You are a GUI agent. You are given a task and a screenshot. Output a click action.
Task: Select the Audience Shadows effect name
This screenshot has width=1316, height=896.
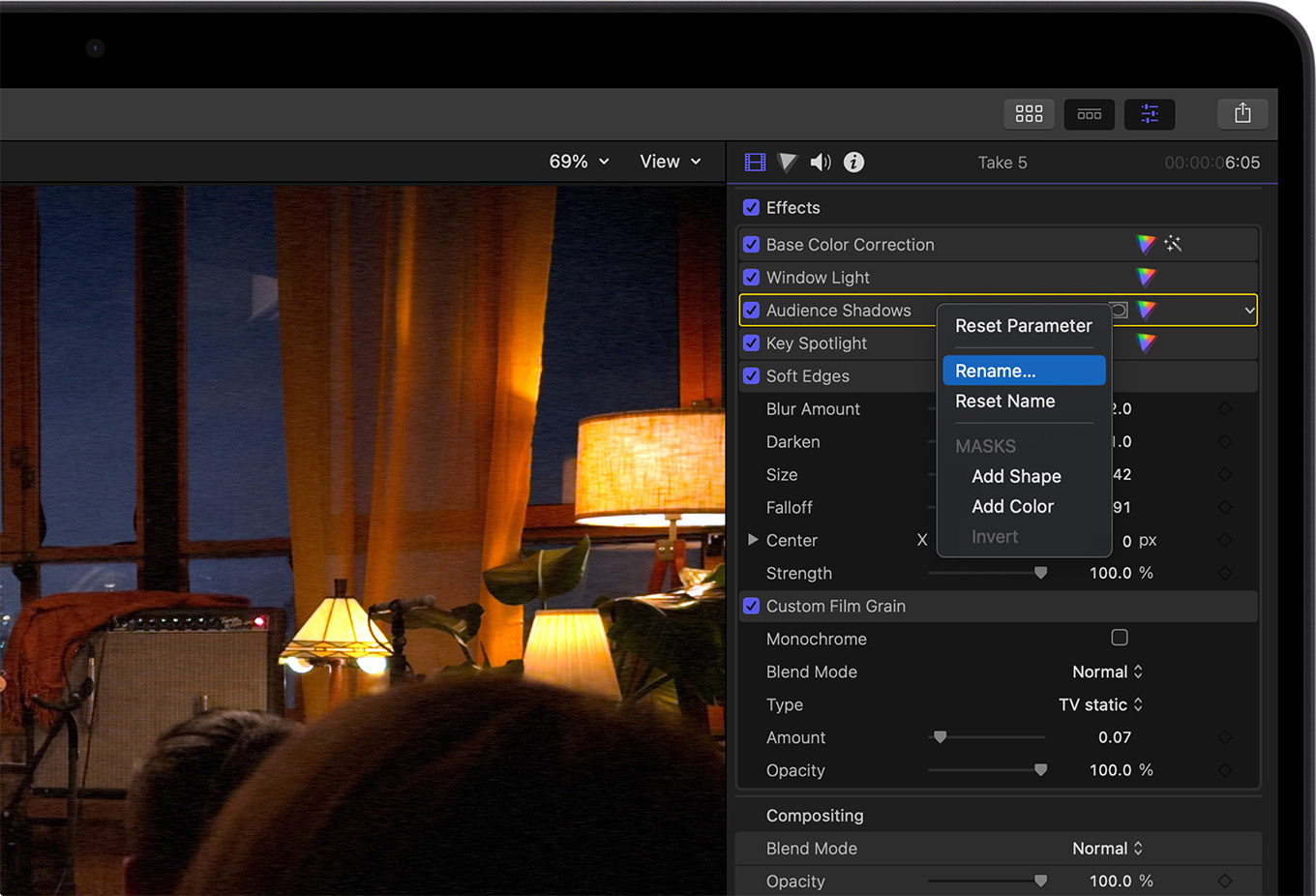tap(838, 311)
